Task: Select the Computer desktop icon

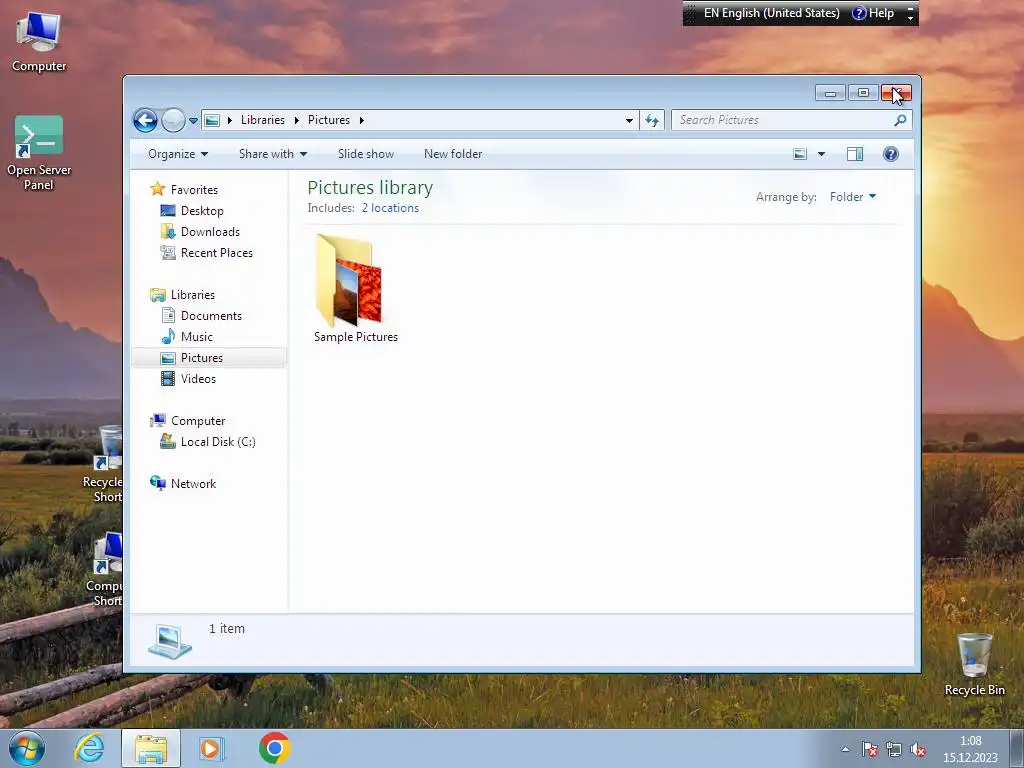Action: (39, 42)
